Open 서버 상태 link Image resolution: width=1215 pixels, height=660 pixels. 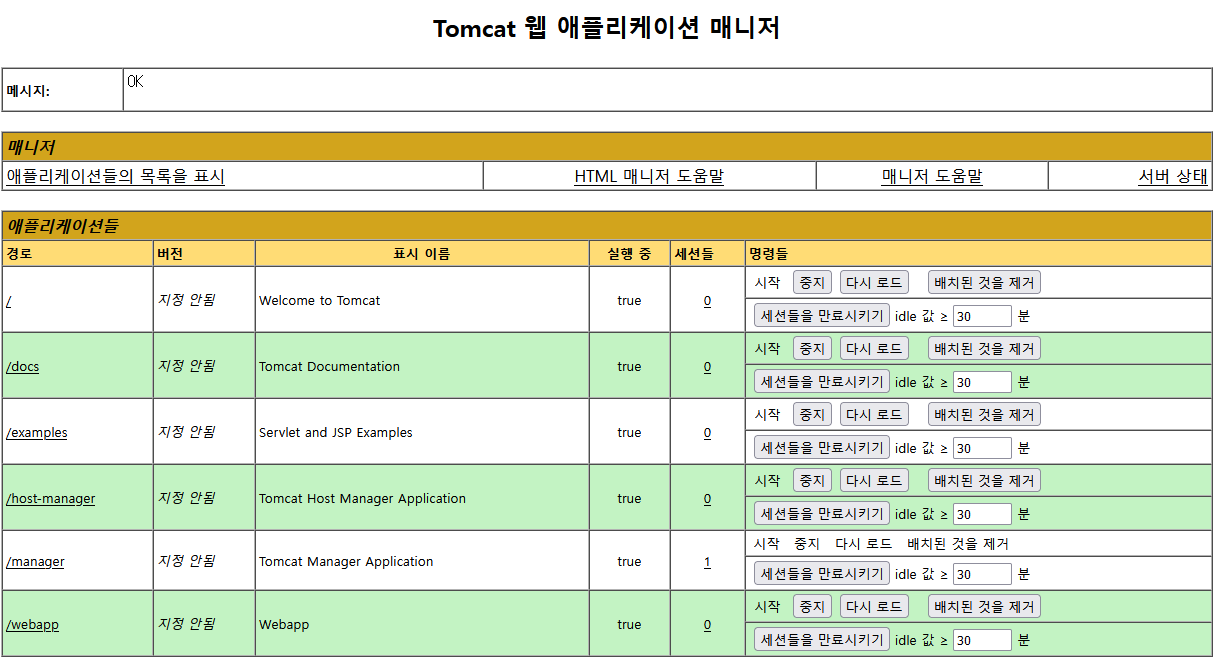point(1173,177)
